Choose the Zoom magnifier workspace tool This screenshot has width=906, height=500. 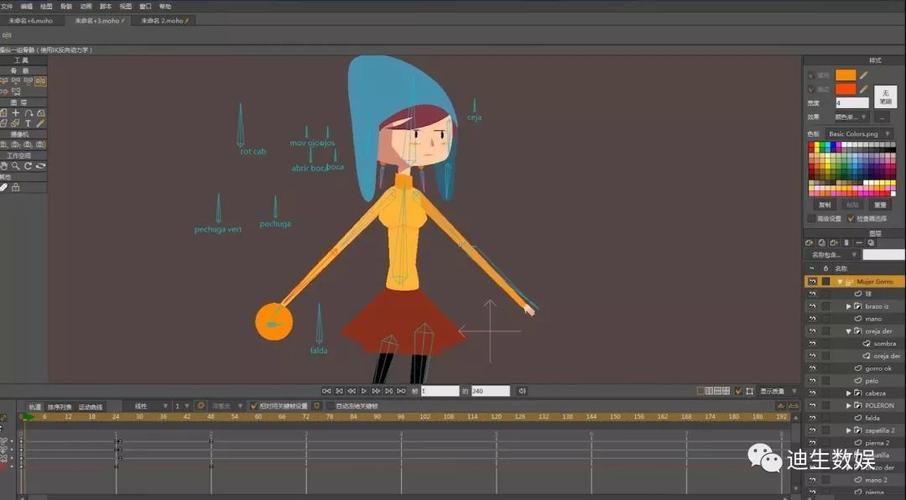(16, 166)
